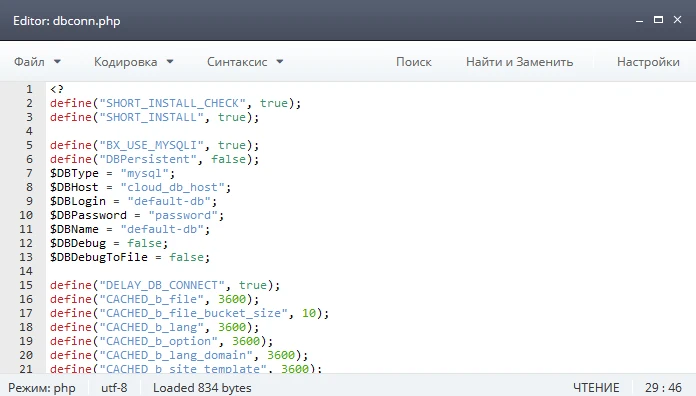This screenshot has width=696, height=396.
Task: Close the dbconn.php editor
Action: click(x=677, y=20)
